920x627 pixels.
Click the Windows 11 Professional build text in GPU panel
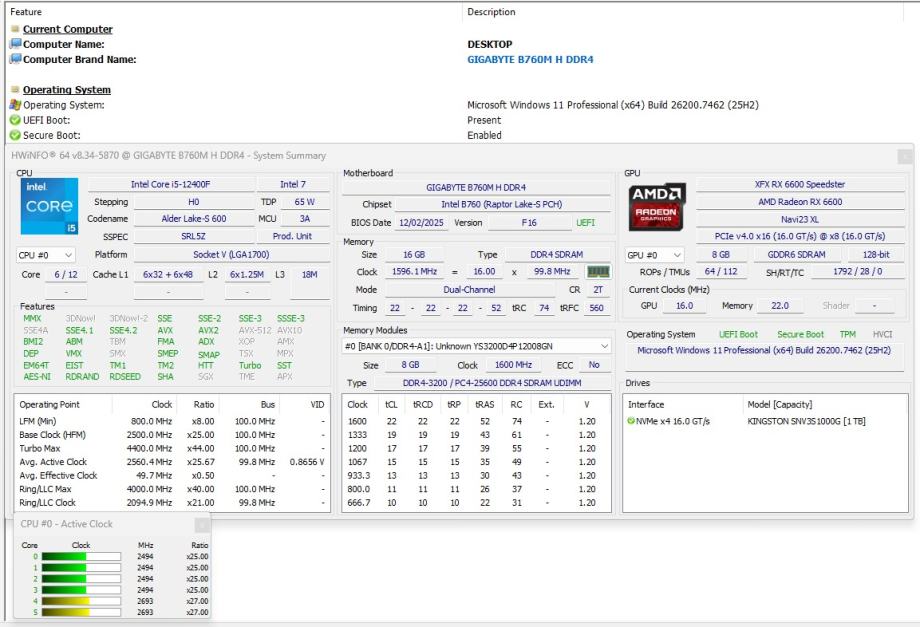pyautogui.click(x=764, y=350)
